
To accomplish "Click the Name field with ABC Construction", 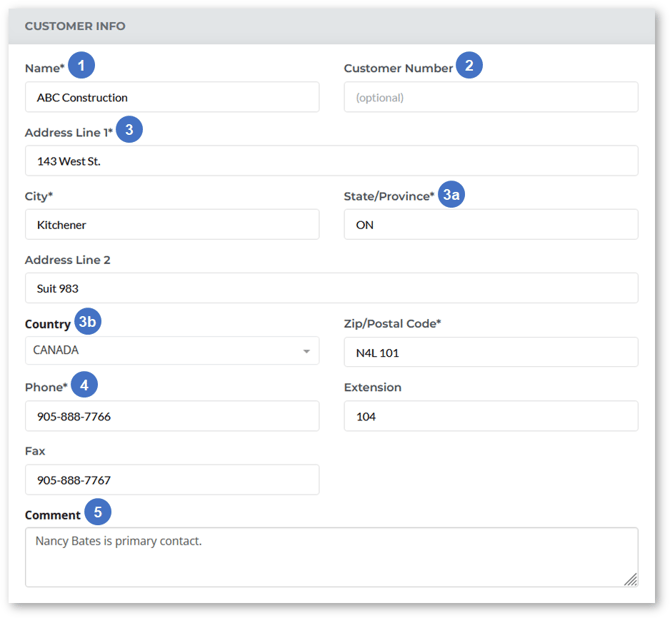I will (172, 98).
